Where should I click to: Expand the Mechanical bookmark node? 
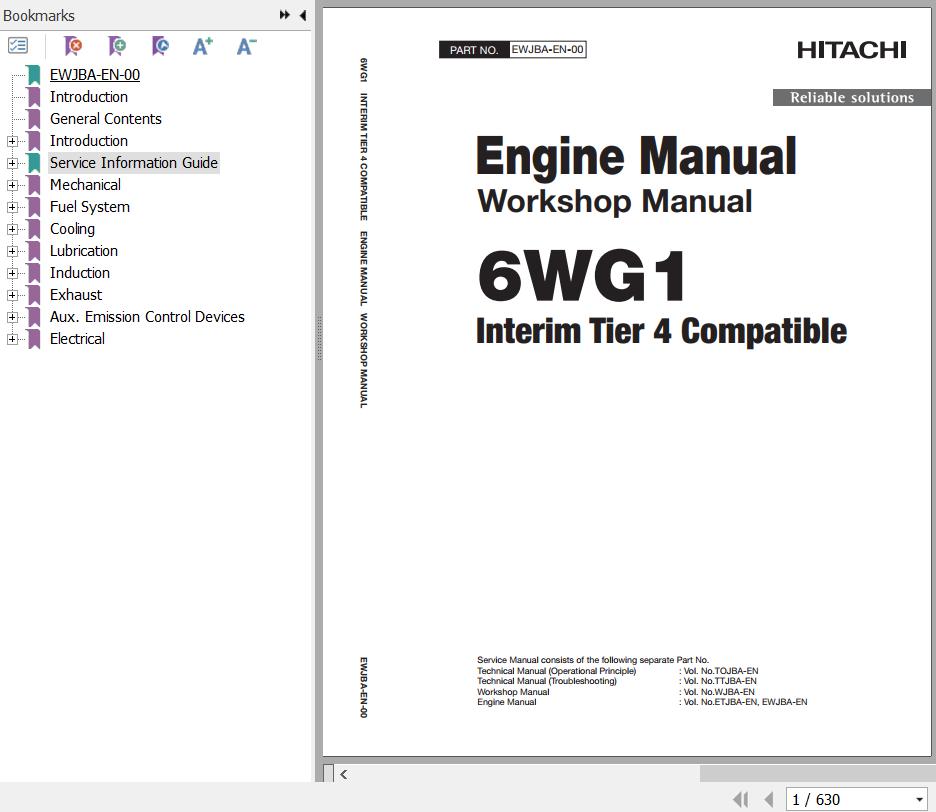point(12,185)
